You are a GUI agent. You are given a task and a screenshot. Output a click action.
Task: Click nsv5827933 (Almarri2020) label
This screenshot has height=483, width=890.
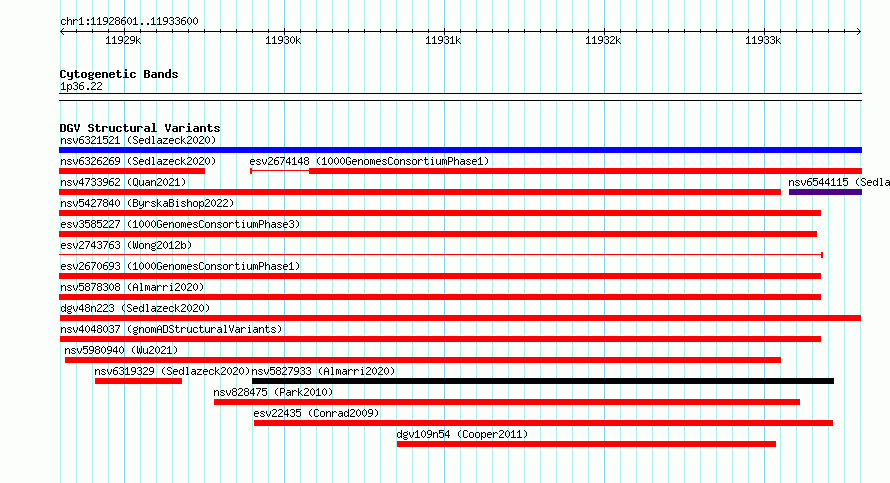click(323, 371)
